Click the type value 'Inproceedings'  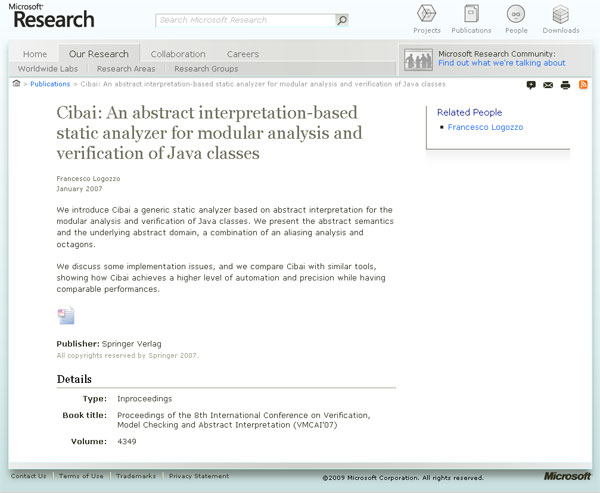[x=145, y=399]
